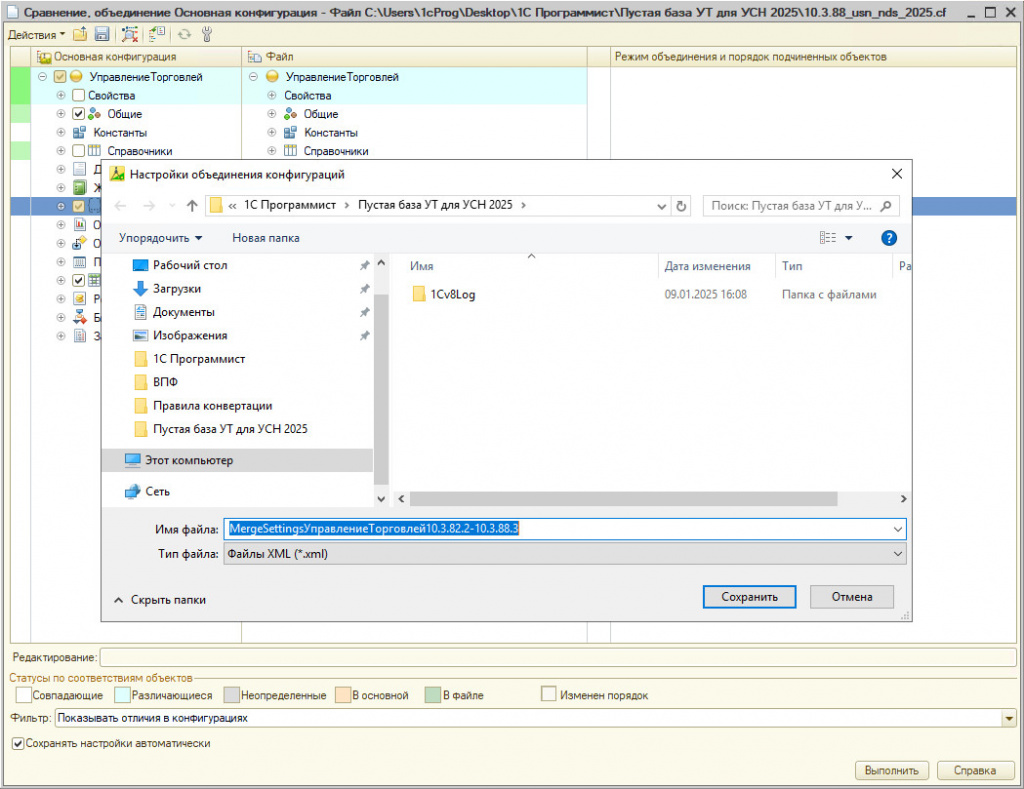Click the green journal icon in left tree
The width and height of the screenshot is (1024, 789).
click(80, 188)
